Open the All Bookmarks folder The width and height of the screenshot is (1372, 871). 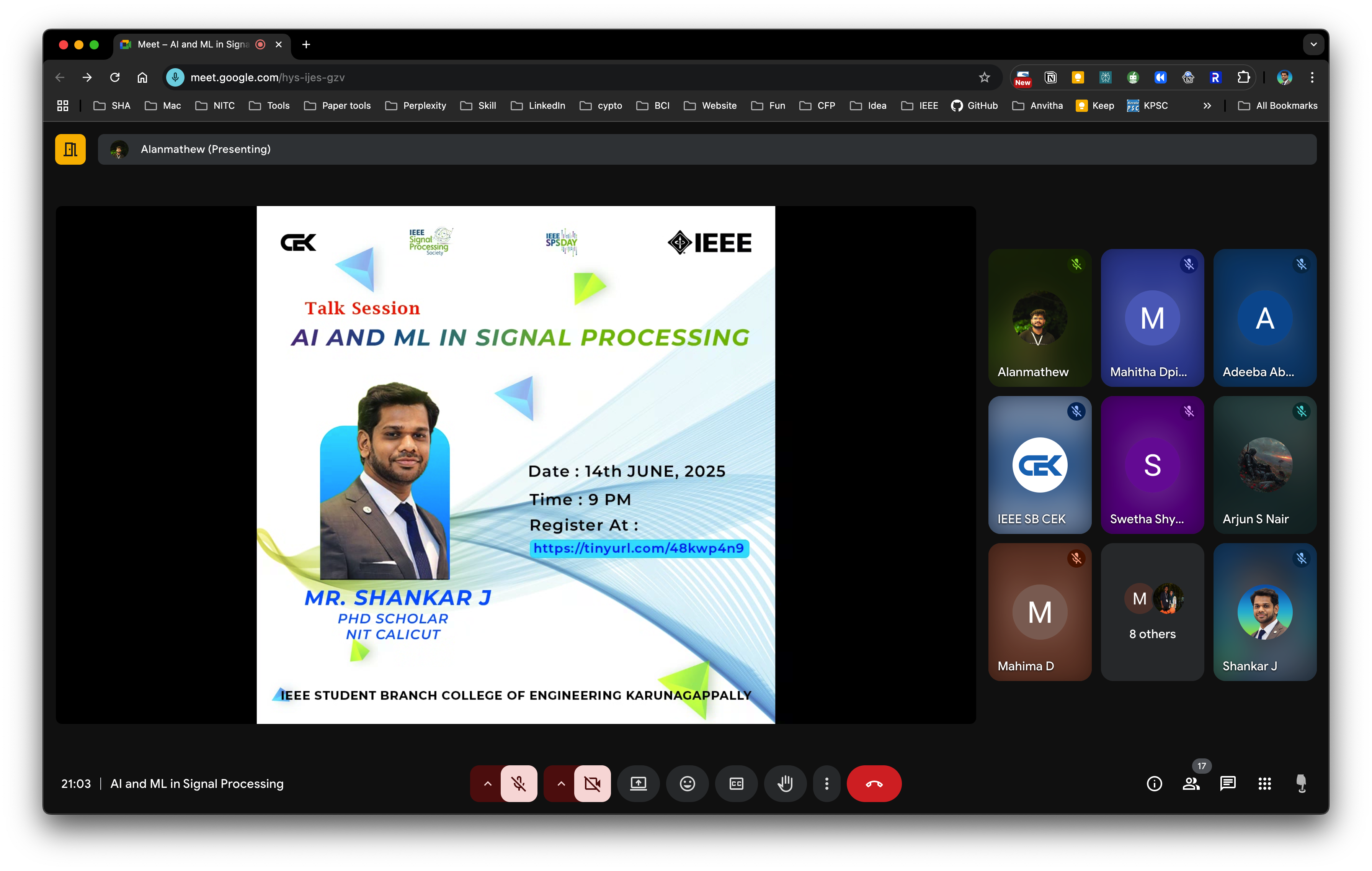tap(1277, 105)
